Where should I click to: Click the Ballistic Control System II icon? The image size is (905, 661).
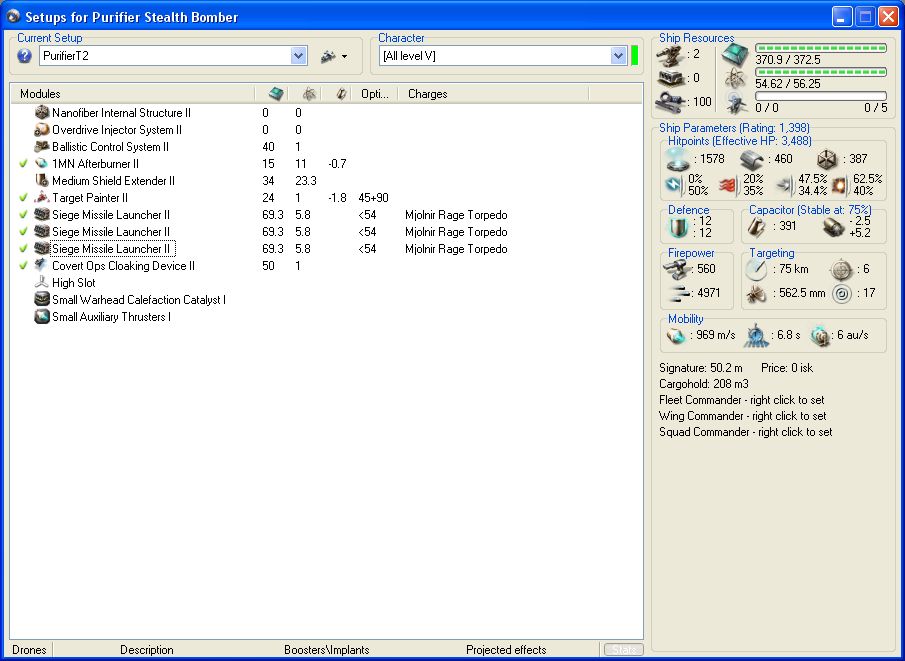pyautogui.click(x=42, y=147)
